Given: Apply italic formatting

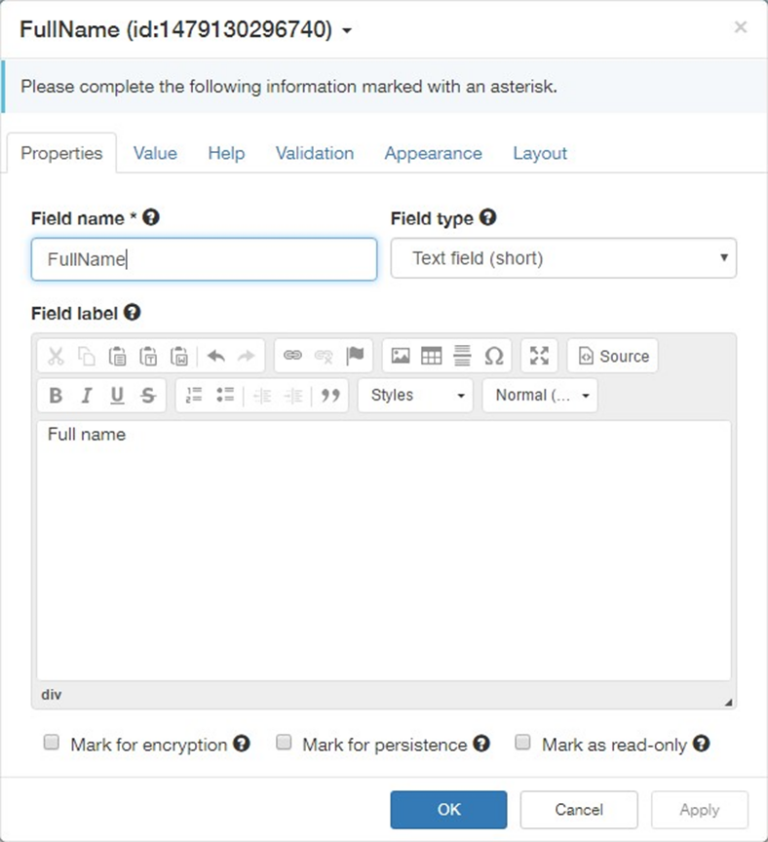Looking at the screenshot, I should [x=86, y=395].
